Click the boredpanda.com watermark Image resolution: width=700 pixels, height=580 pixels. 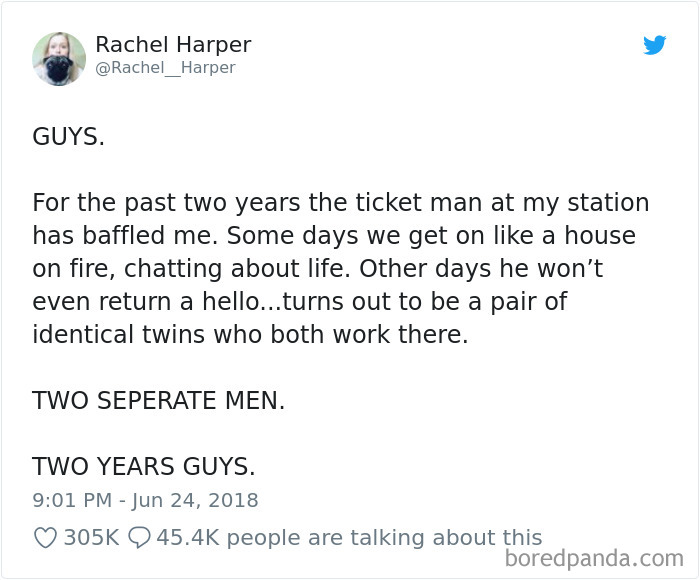tap(594, 559)
